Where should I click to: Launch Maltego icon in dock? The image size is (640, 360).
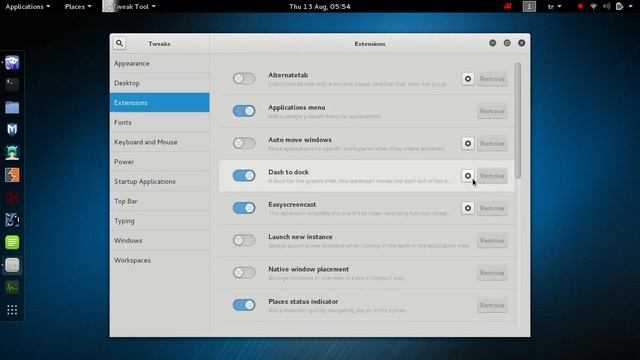tap(12, 220)
